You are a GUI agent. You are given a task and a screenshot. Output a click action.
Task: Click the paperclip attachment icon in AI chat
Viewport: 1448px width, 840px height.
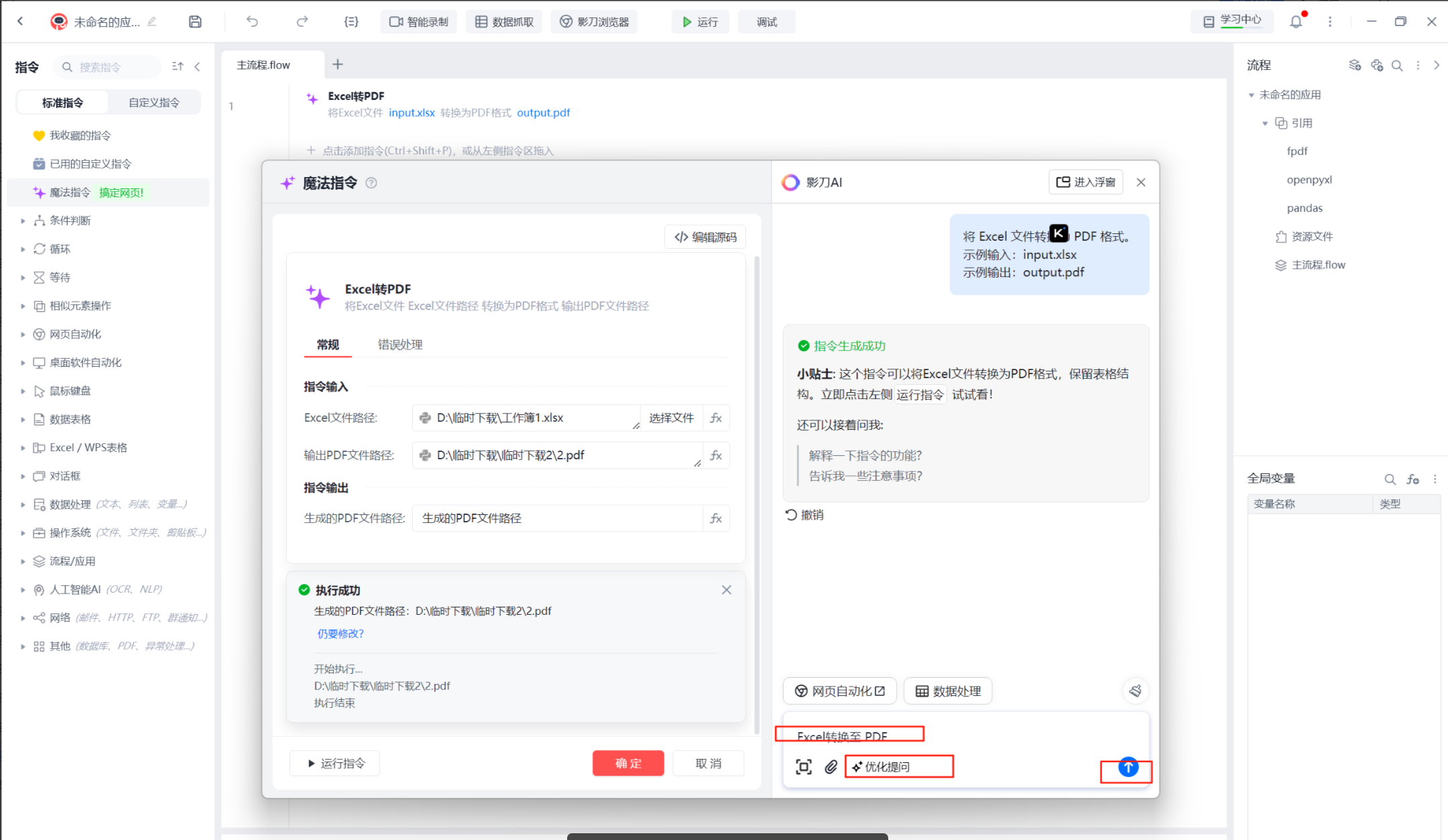[831, 766]
